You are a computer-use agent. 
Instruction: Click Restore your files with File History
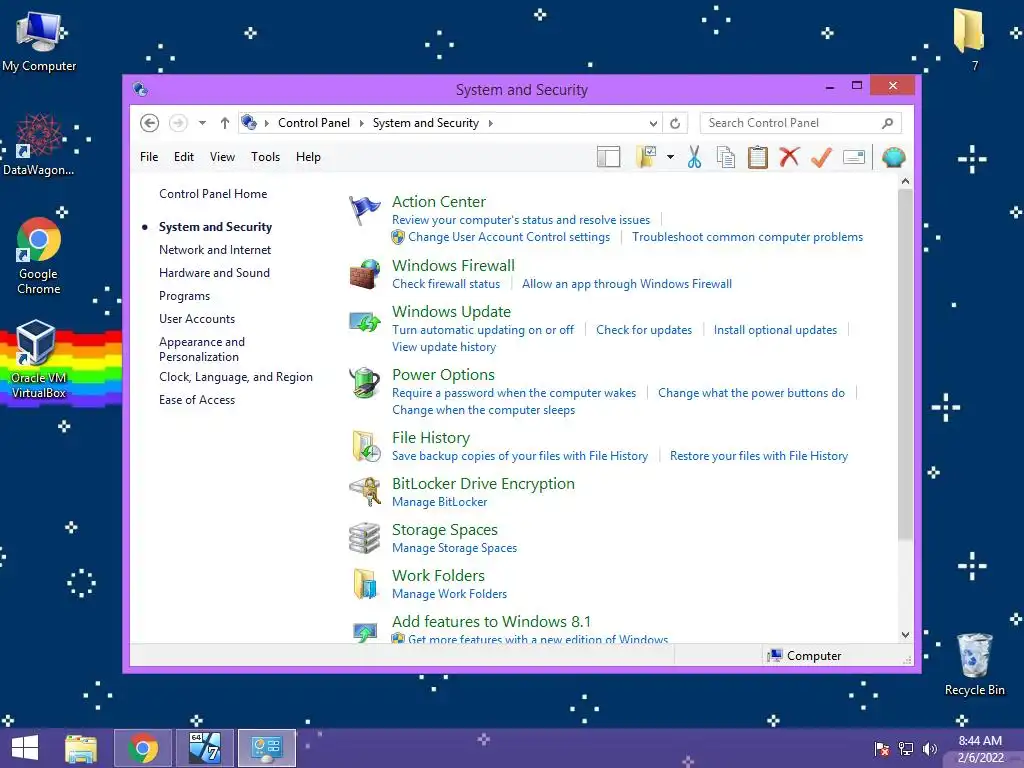click(x=759, y=456)
